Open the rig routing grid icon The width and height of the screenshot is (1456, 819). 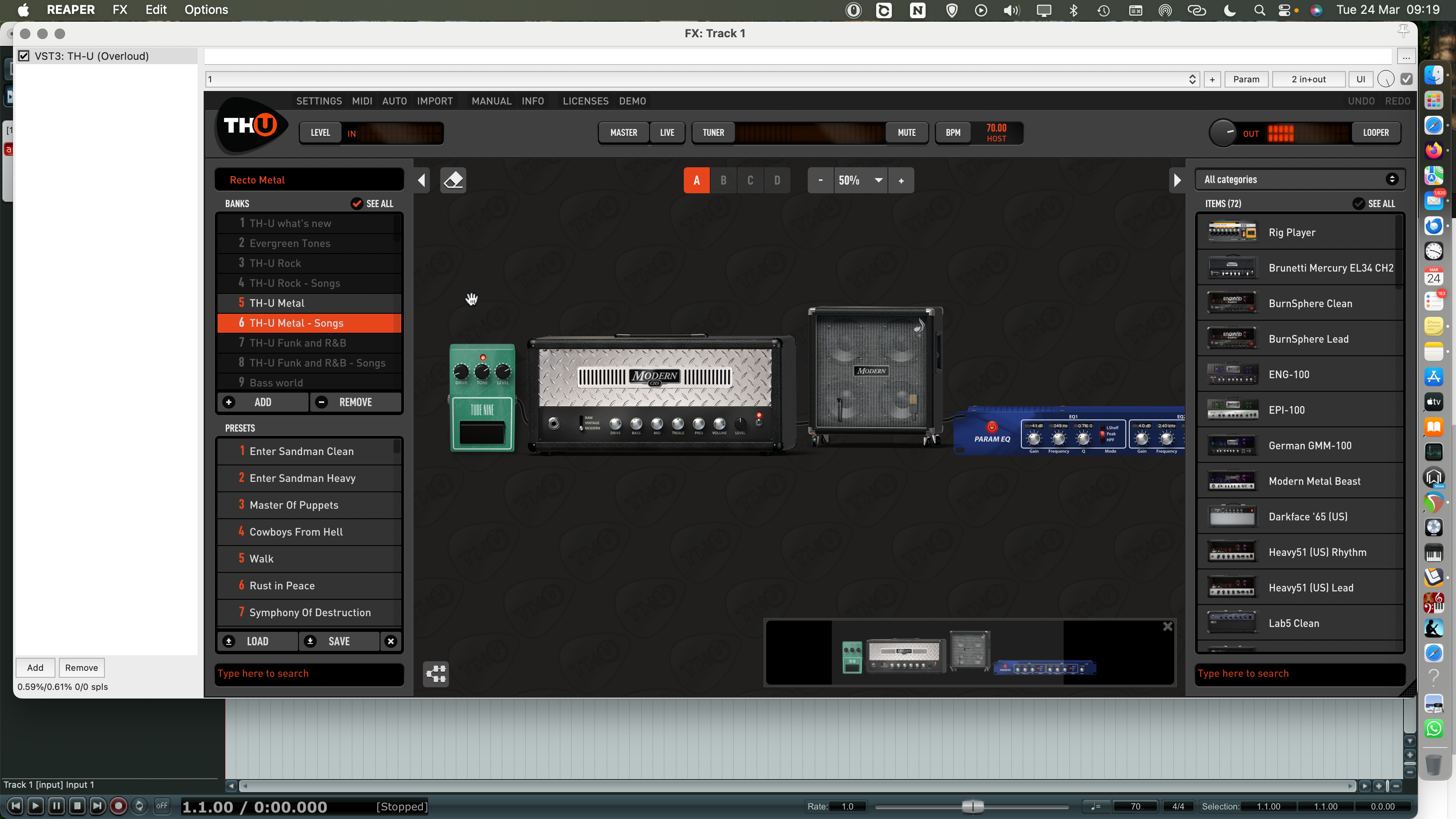436,674
